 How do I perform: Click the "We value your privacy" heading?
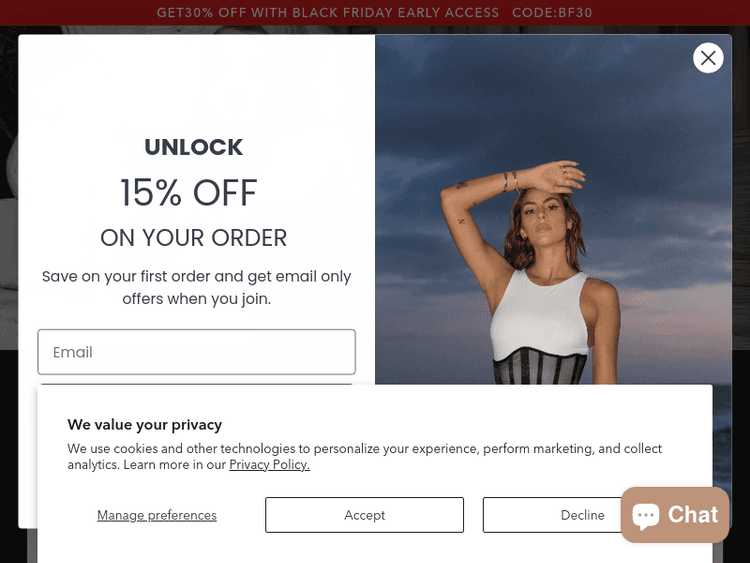(x=144, y=425)
